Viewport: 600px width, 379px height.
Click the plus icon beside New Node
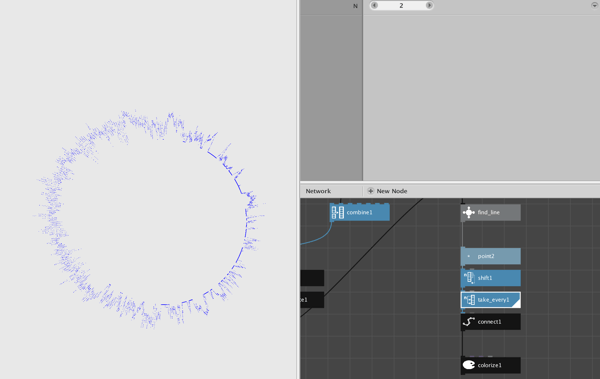click(370, 191)
